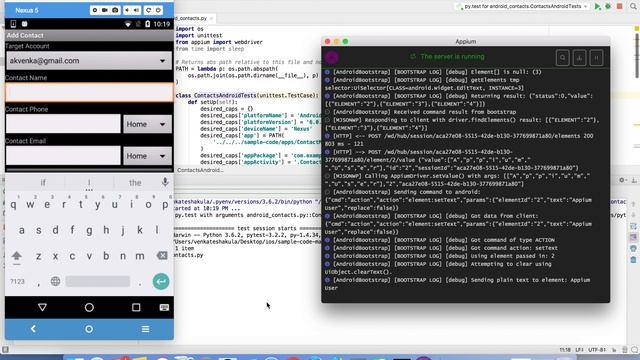This screenshot has height=360, width=640.
Task: Click the emulator record video camera icon
Action: [x=105, y=10]
